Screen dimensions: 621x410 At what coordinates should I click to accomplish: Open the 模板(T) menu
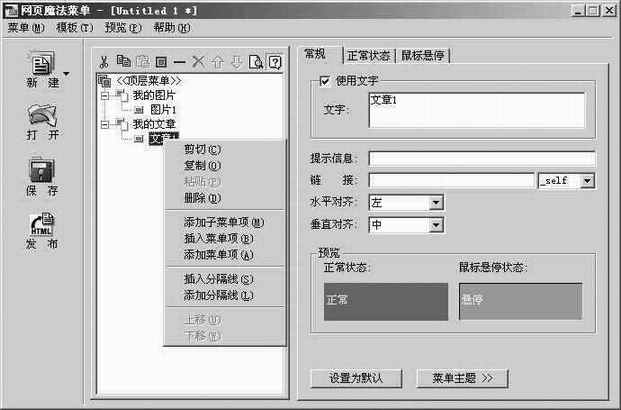point(74,28)
